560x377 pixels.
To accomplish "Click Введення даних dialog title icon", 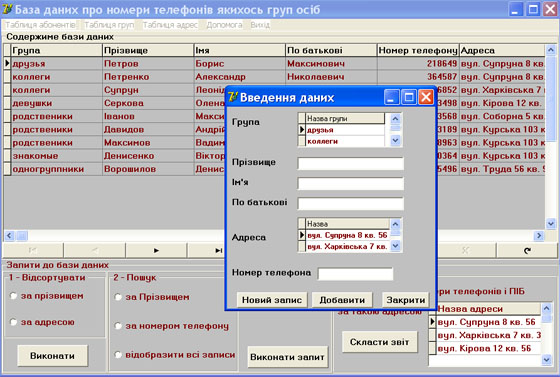I will [x=233, y=97].
